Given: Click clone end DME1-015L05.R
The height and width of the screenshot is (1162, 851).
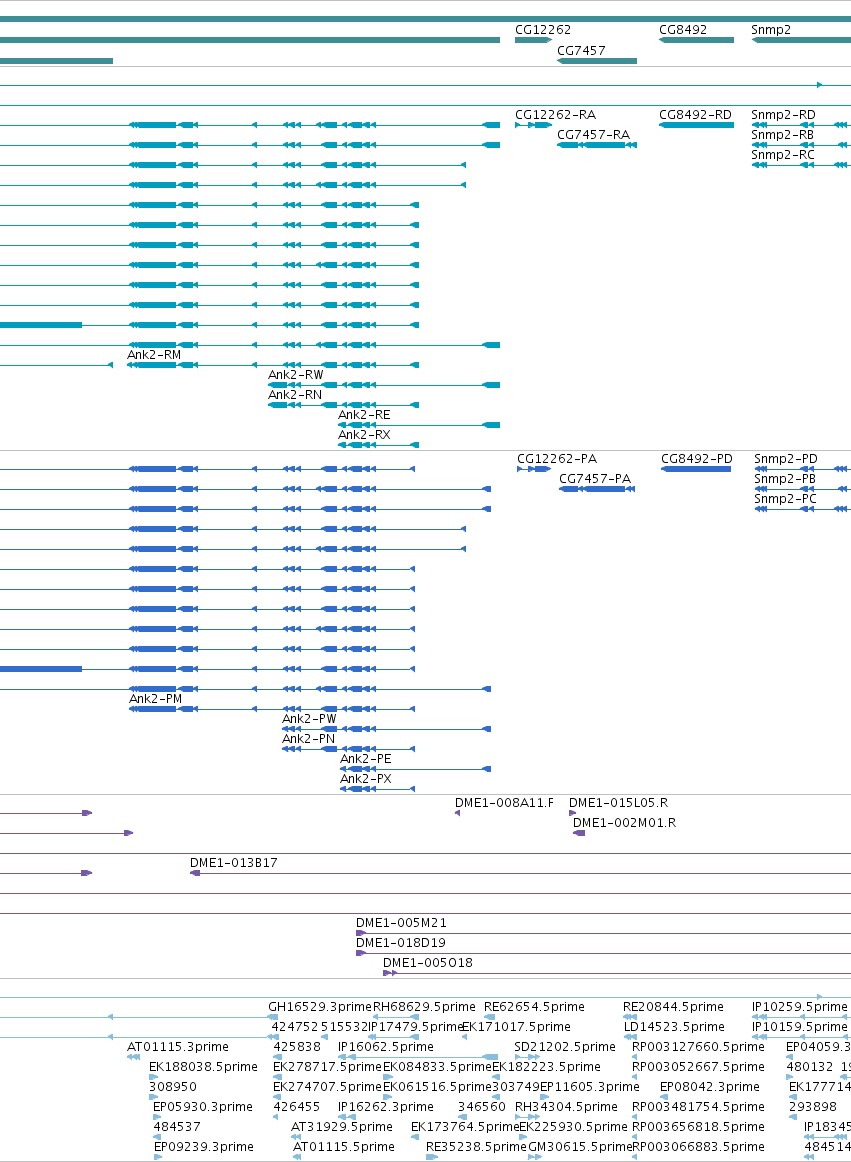Looking at the screenshot, I should 618,803.
